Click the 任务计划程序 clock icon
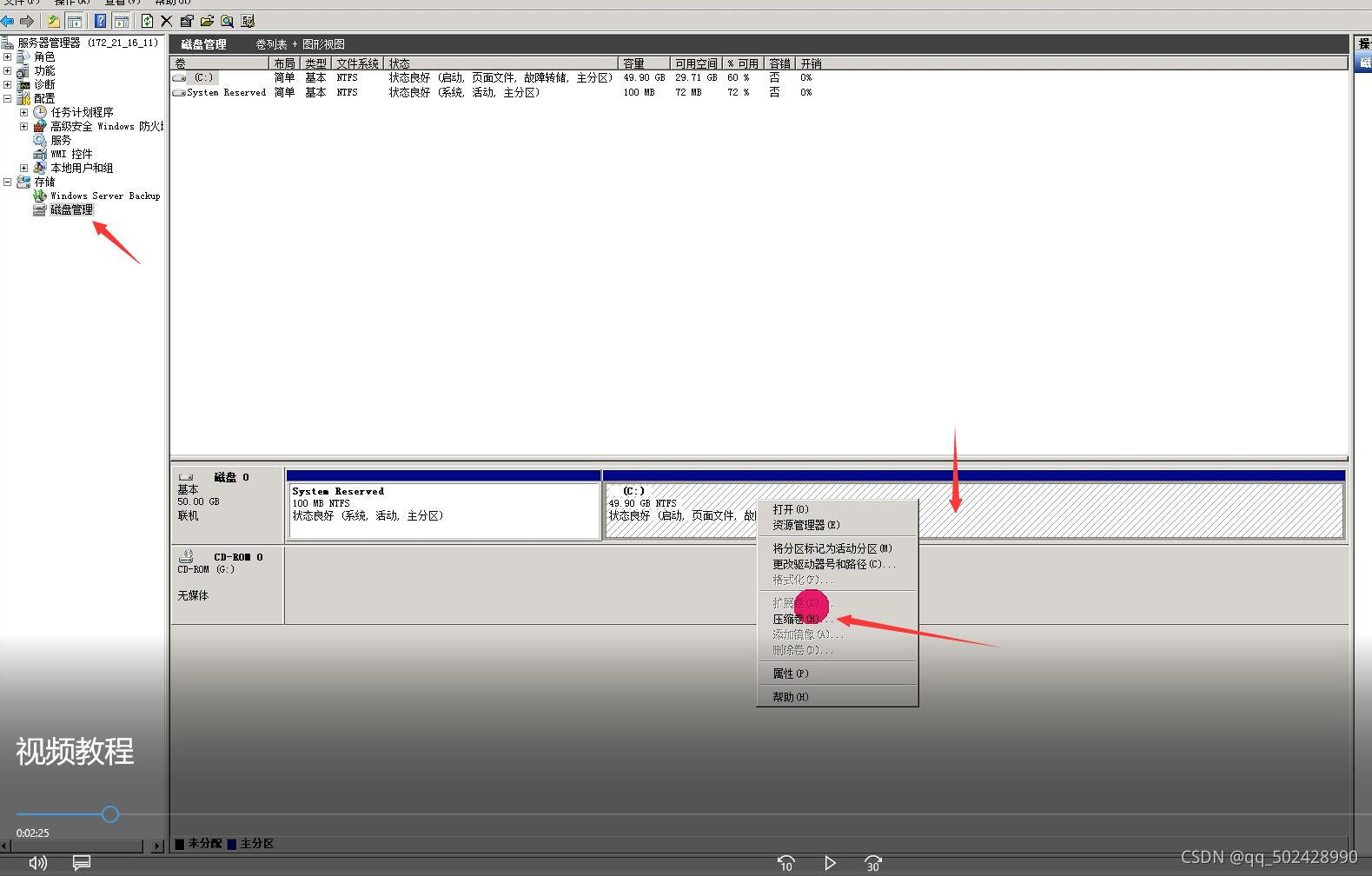The image size is (1372, 876). click(x=40, y=112)
